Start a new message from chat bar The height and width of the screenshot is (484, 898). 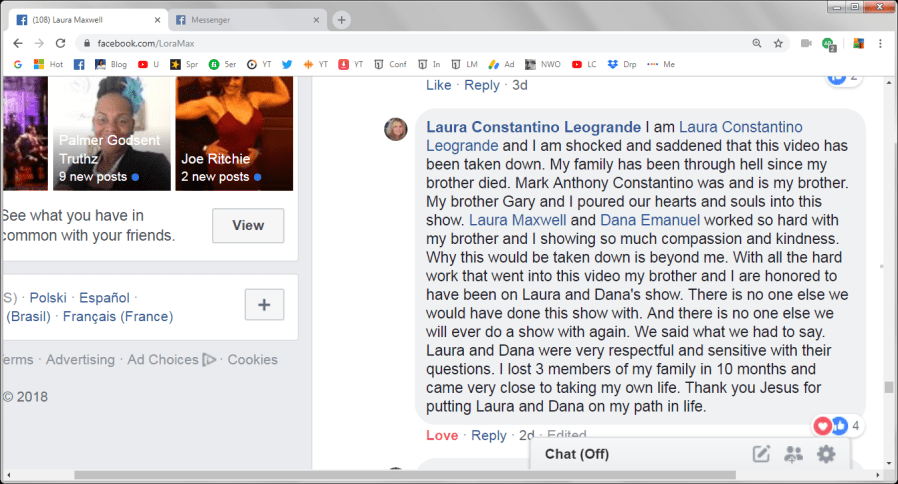click(x=761, y=455)
